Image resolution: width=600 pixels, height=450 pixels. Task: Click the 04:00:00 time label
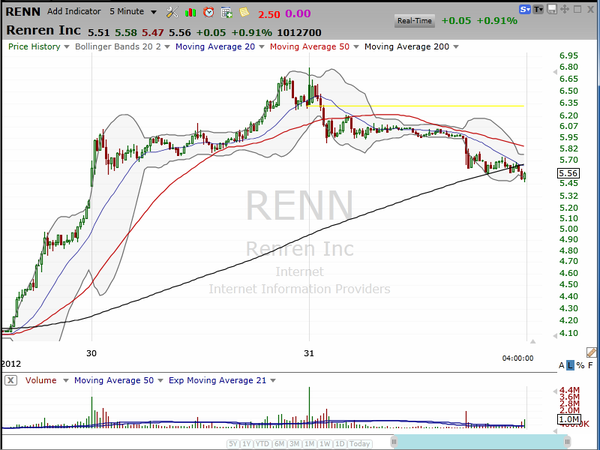pos(517,359)
